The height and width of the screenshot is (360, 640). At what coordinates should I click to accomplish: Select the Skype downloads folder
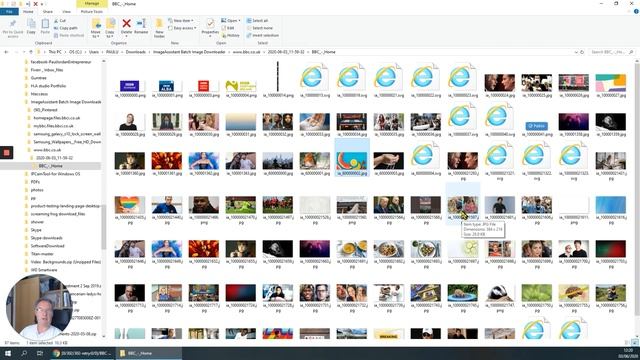(47, 238)
